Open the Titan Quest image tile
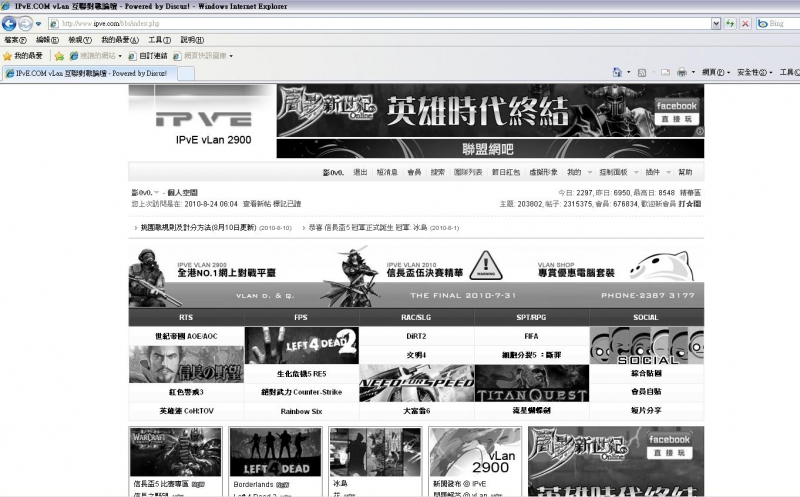The height and width of the screenshot is (497, 800). click(x=532, y=383)
